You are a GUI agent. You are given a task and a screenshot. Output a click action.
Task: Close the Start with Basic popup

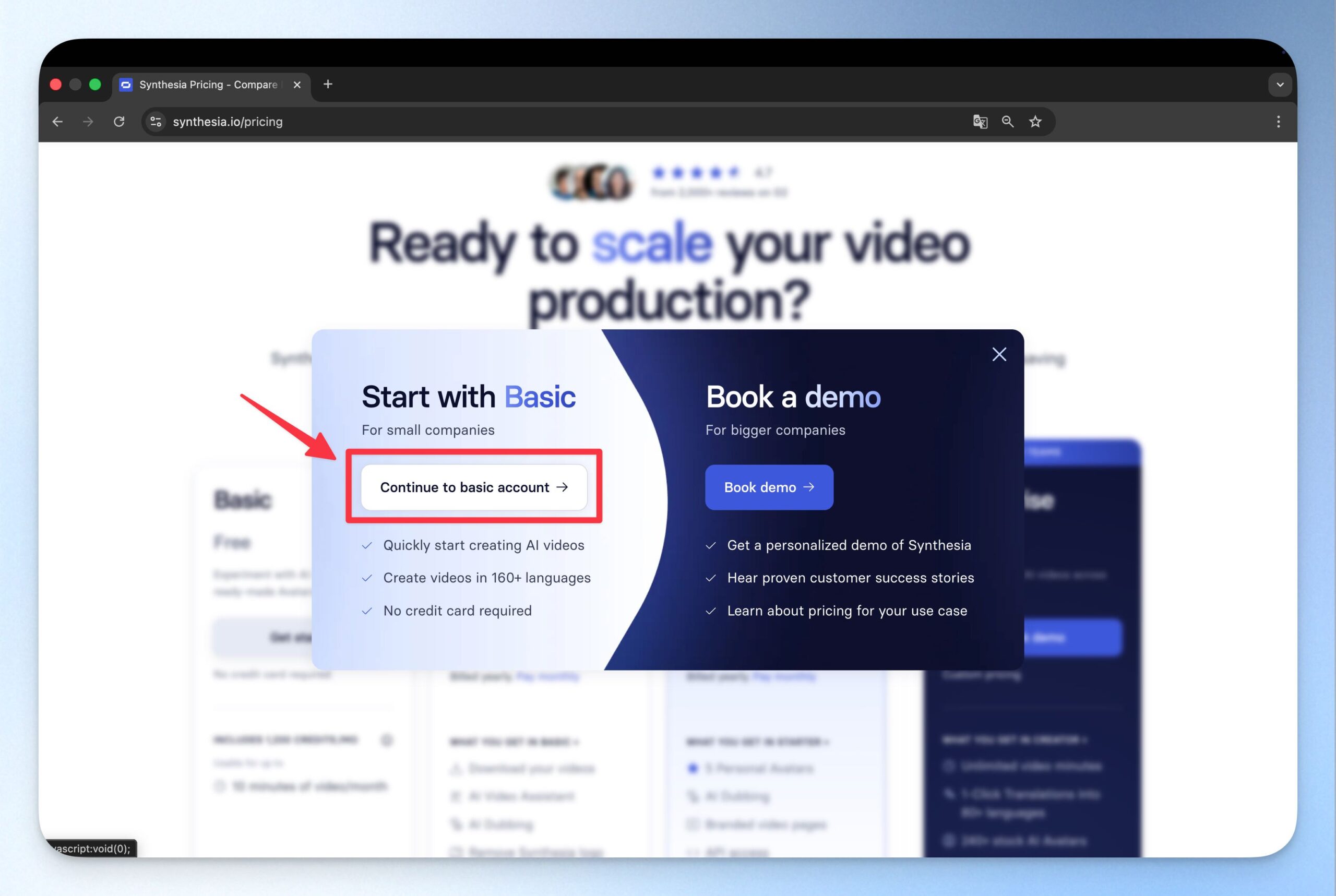tap(999, 354)
